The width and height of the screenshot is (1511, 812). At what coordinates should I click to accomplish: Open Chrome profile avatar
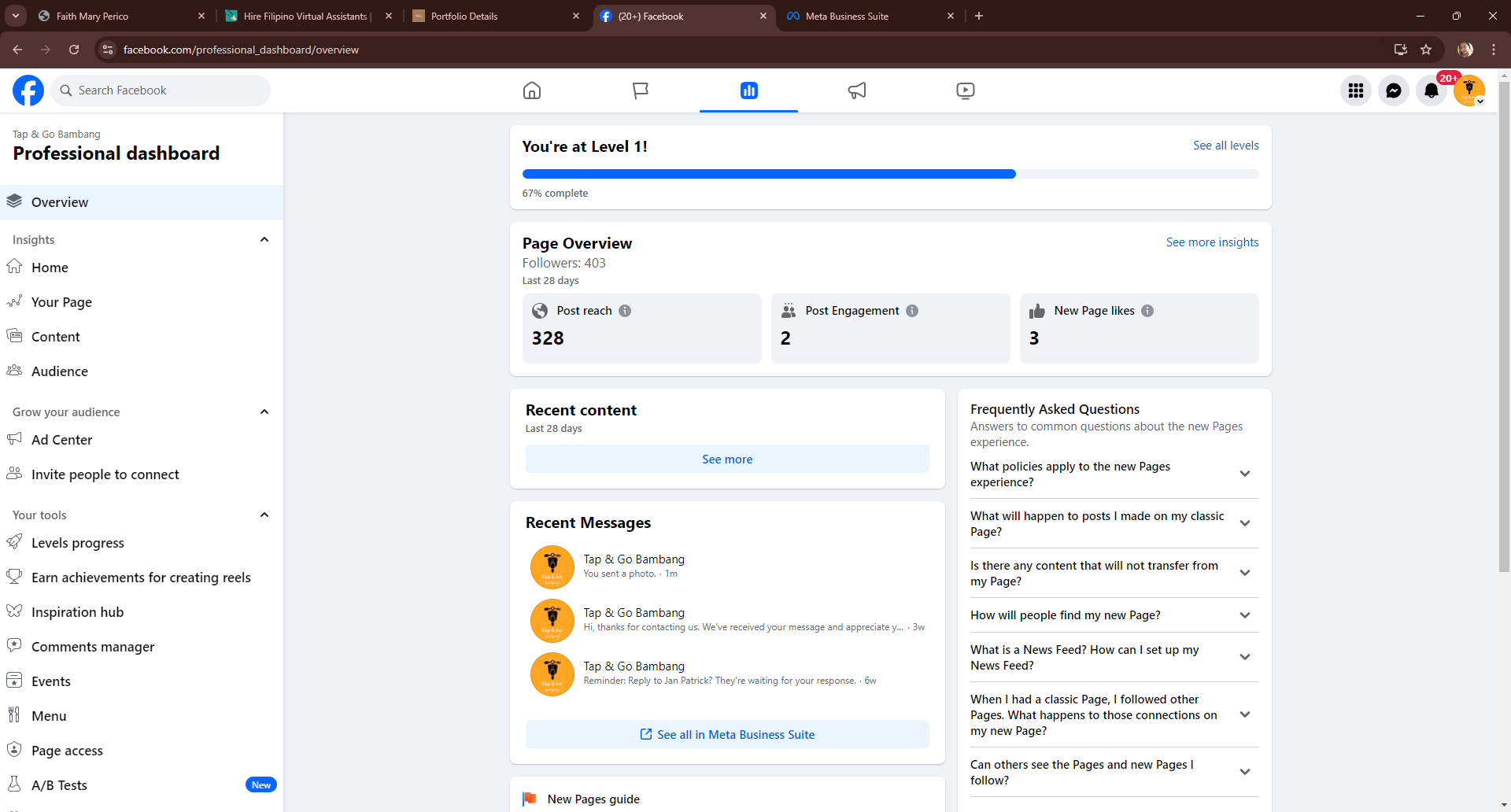[x=1465, y=50]
